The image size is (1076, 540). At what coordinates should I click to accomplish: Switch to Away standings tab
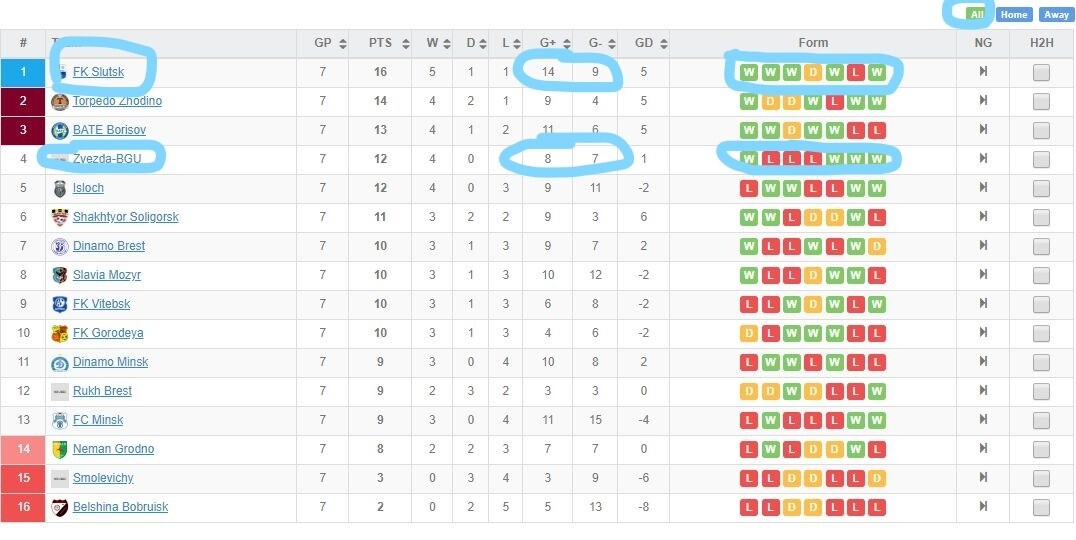point(1056,14)
